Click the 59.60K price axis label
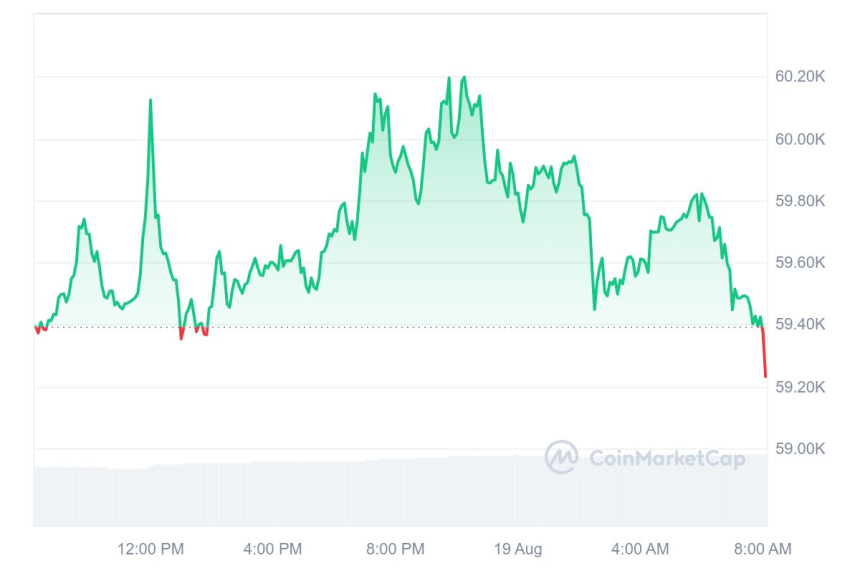Viewport: 860px width, 573px height. (798, 263)
